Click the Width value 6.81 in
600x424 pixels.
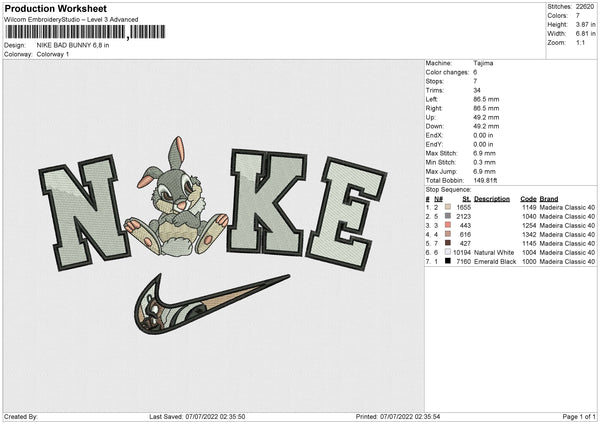coord(585,34)
